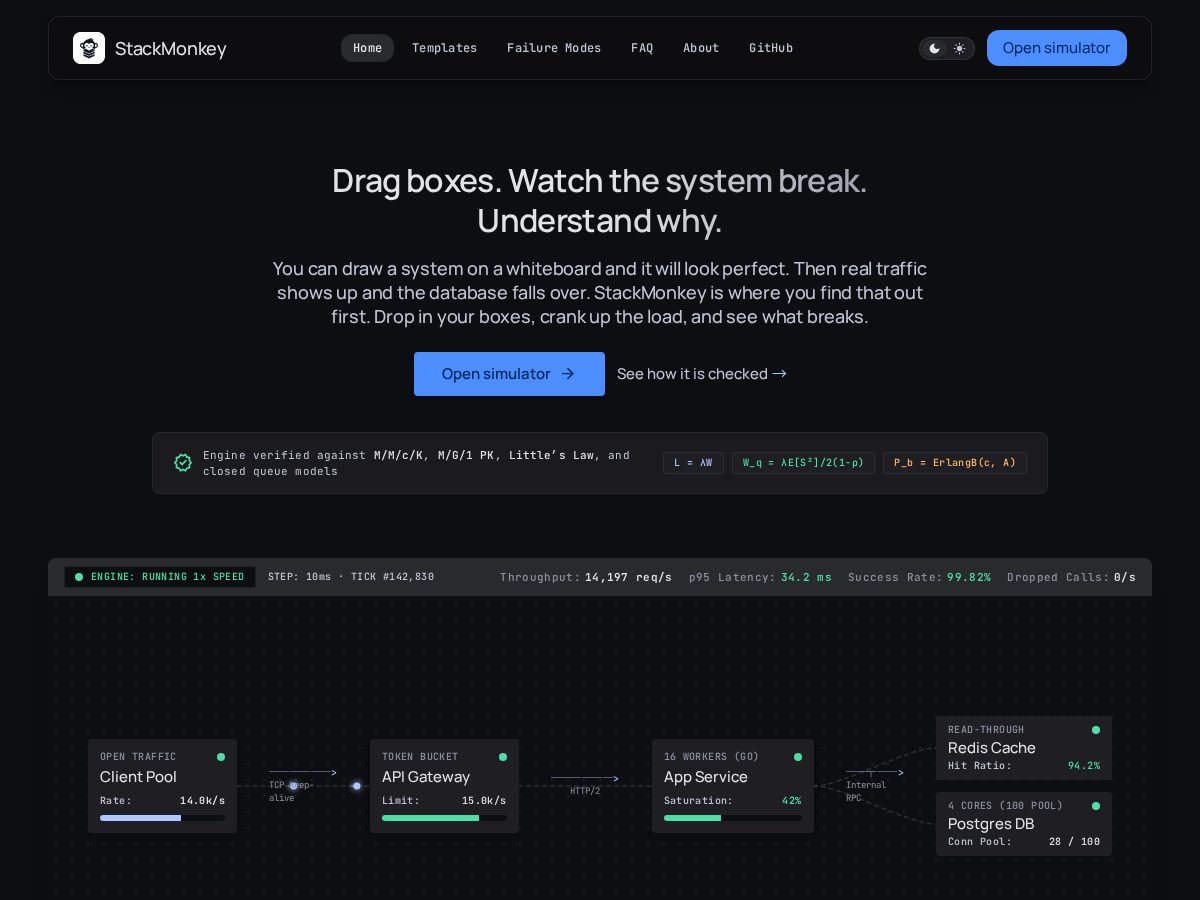Click the Limit 15.0k/s value
This screenshot has width=1200, height=900.
point(484,801)
